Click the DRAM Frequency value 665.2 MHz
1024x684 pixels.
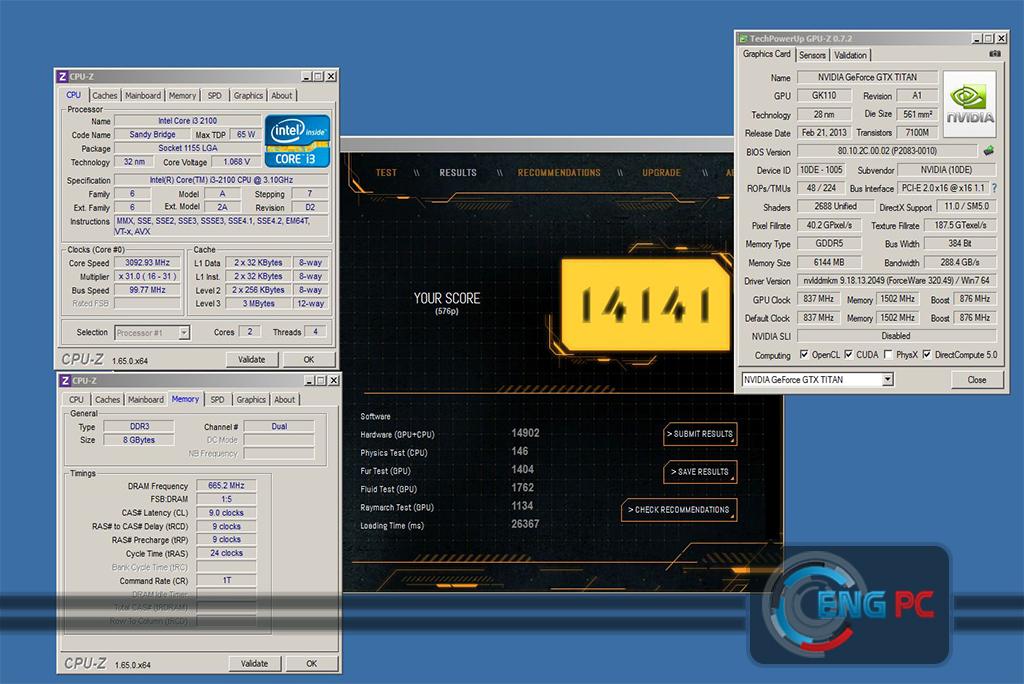click(x=226, y=486)
